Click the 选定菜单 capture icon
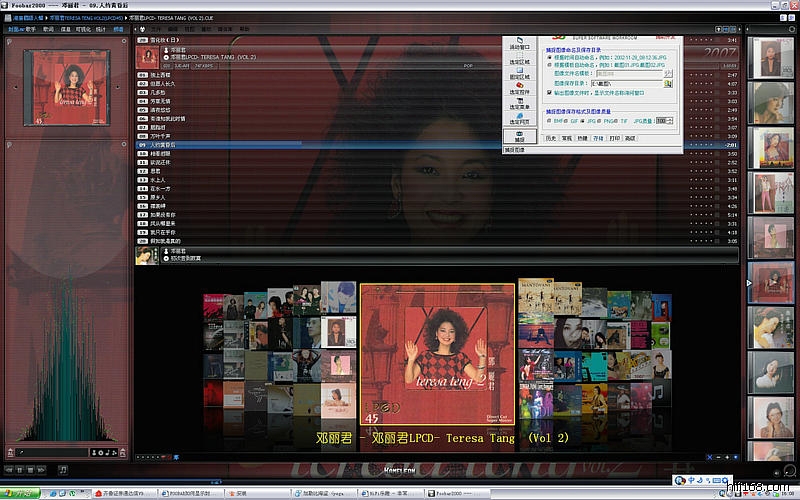The width and height of the screenshot is (800, 500). 519,102
